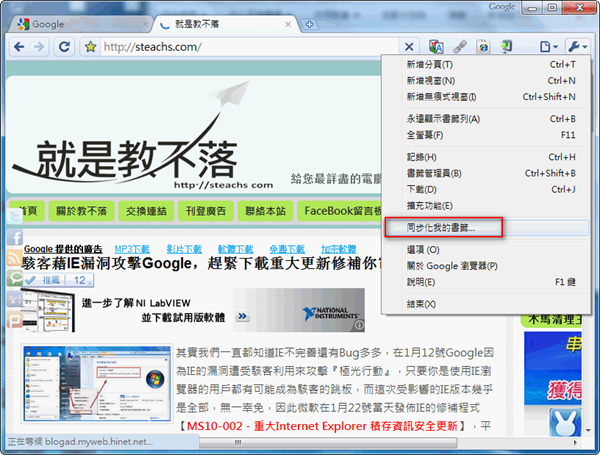The width and height of the screenshot is (600, 455).
Task: Open the MP3下載 ad link
Action: point(132,250)
